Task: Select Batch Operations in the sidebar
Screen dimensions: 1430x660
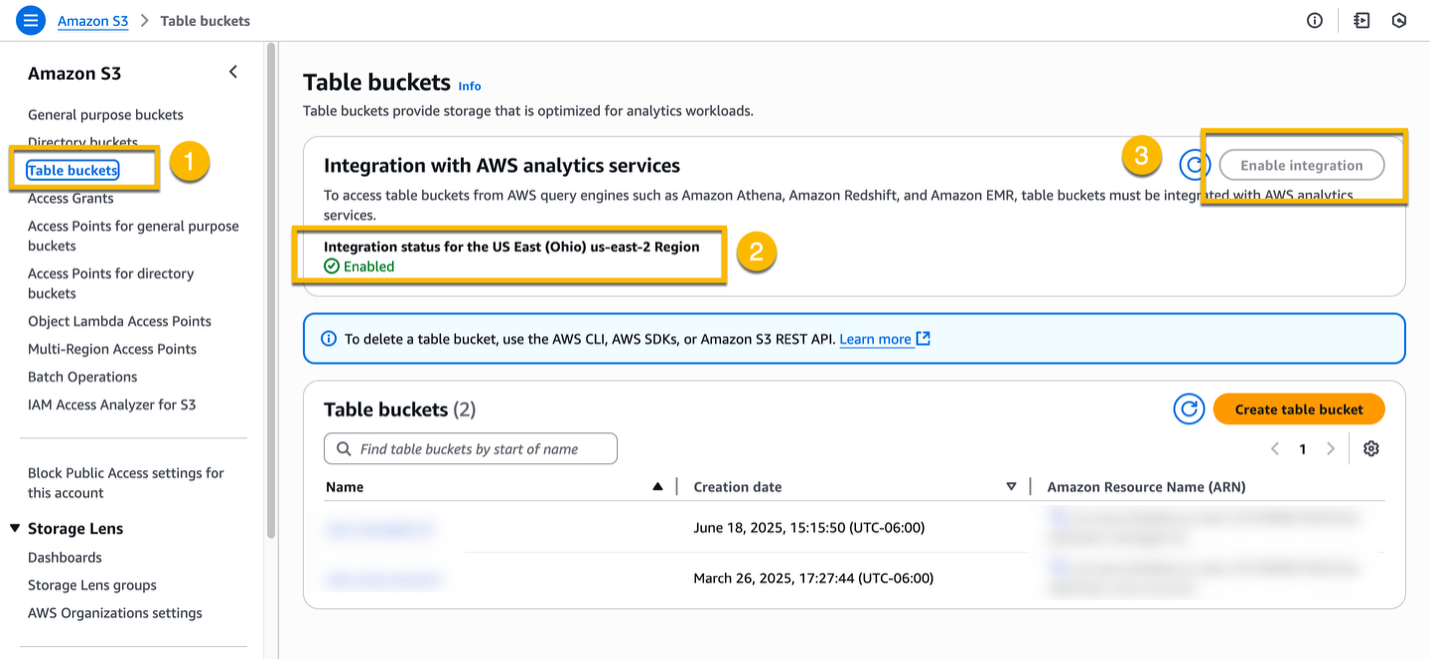Action: pos(83,376)
